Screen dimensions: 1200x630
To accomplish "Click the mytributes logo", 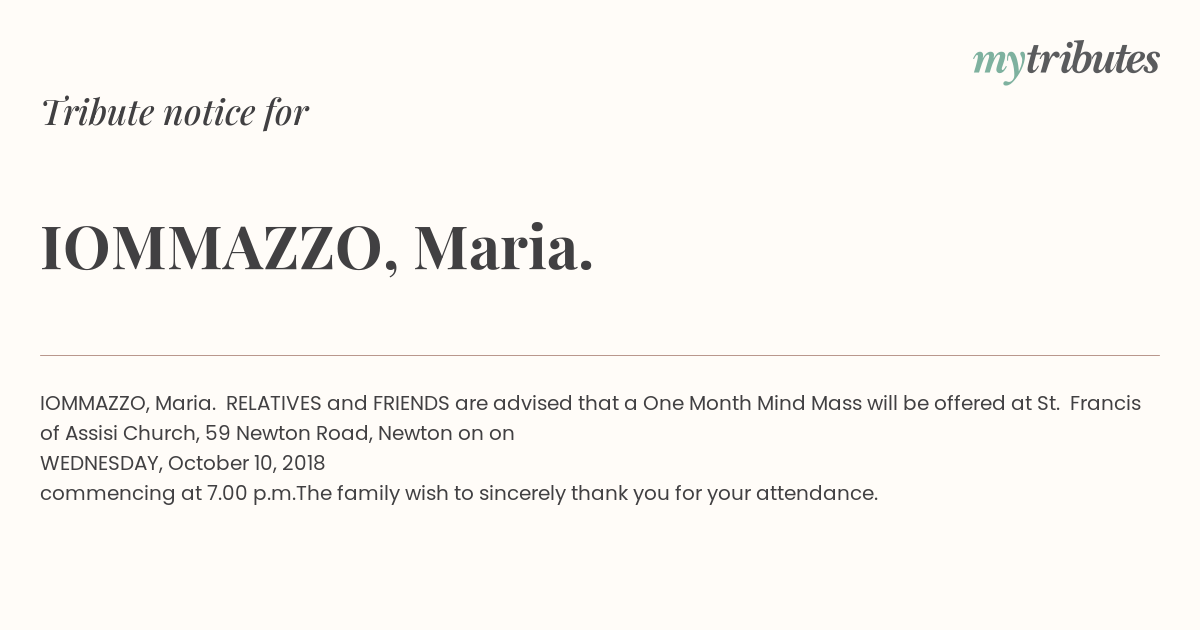I will [x=1066, y=61].
